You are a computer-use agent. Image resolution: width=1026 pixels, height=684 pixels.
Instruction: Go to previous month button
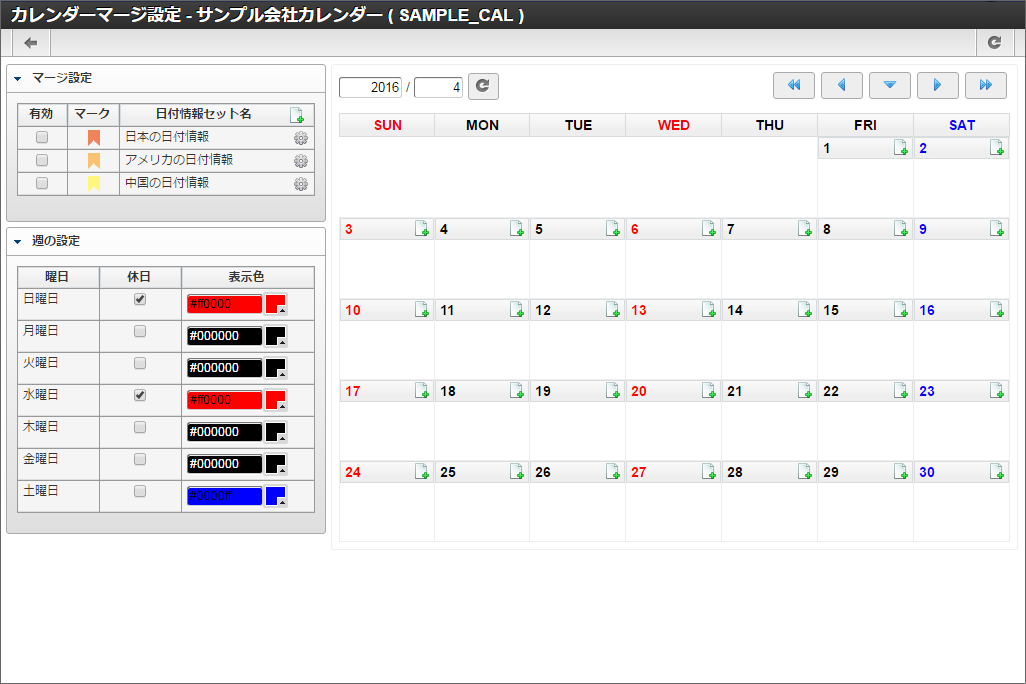pyautogui.click(x=841, y=86)
